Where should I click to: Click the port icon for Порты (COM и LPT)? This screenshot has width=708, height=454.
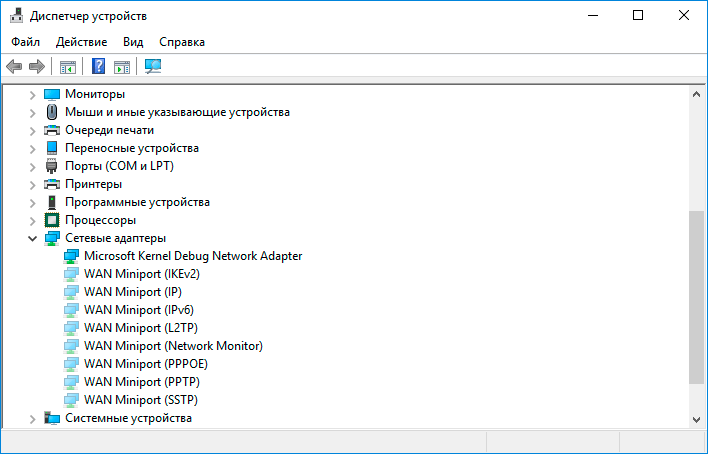pos(52,166)
